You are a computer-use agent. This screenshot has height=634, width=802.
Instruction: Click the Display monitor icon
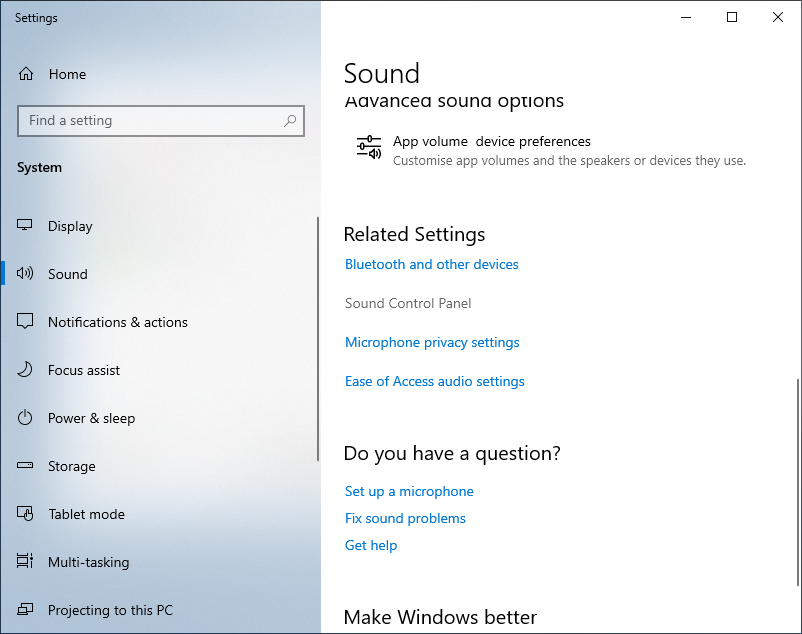(25, 225)
